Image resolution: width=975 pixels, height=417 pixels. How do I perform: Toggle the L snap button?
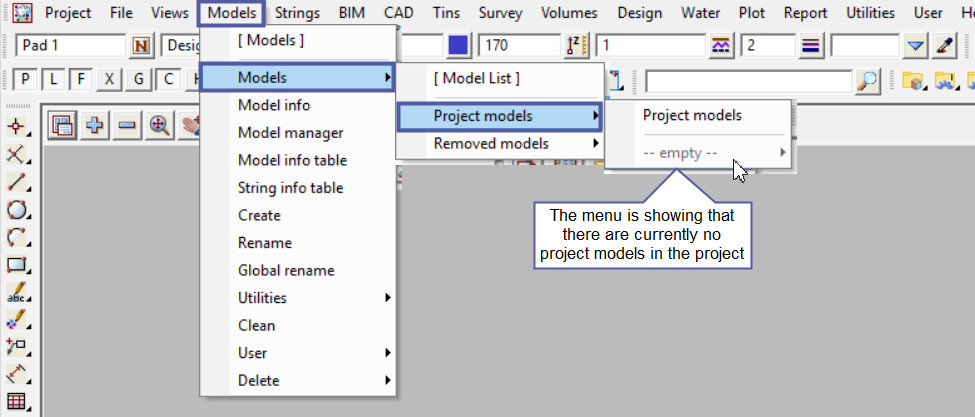coord(53,81)
